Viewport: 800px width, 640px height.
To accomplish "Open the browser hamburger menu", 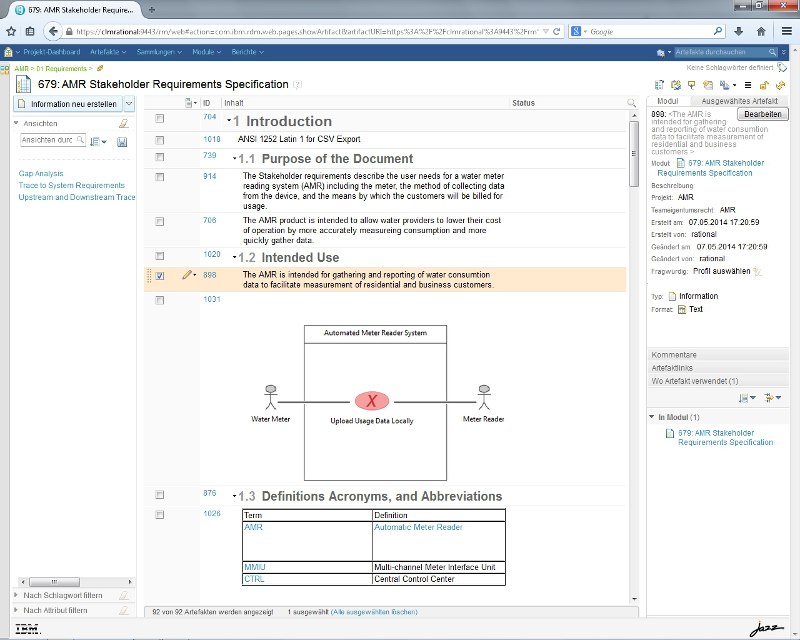I will click(787, 32).
